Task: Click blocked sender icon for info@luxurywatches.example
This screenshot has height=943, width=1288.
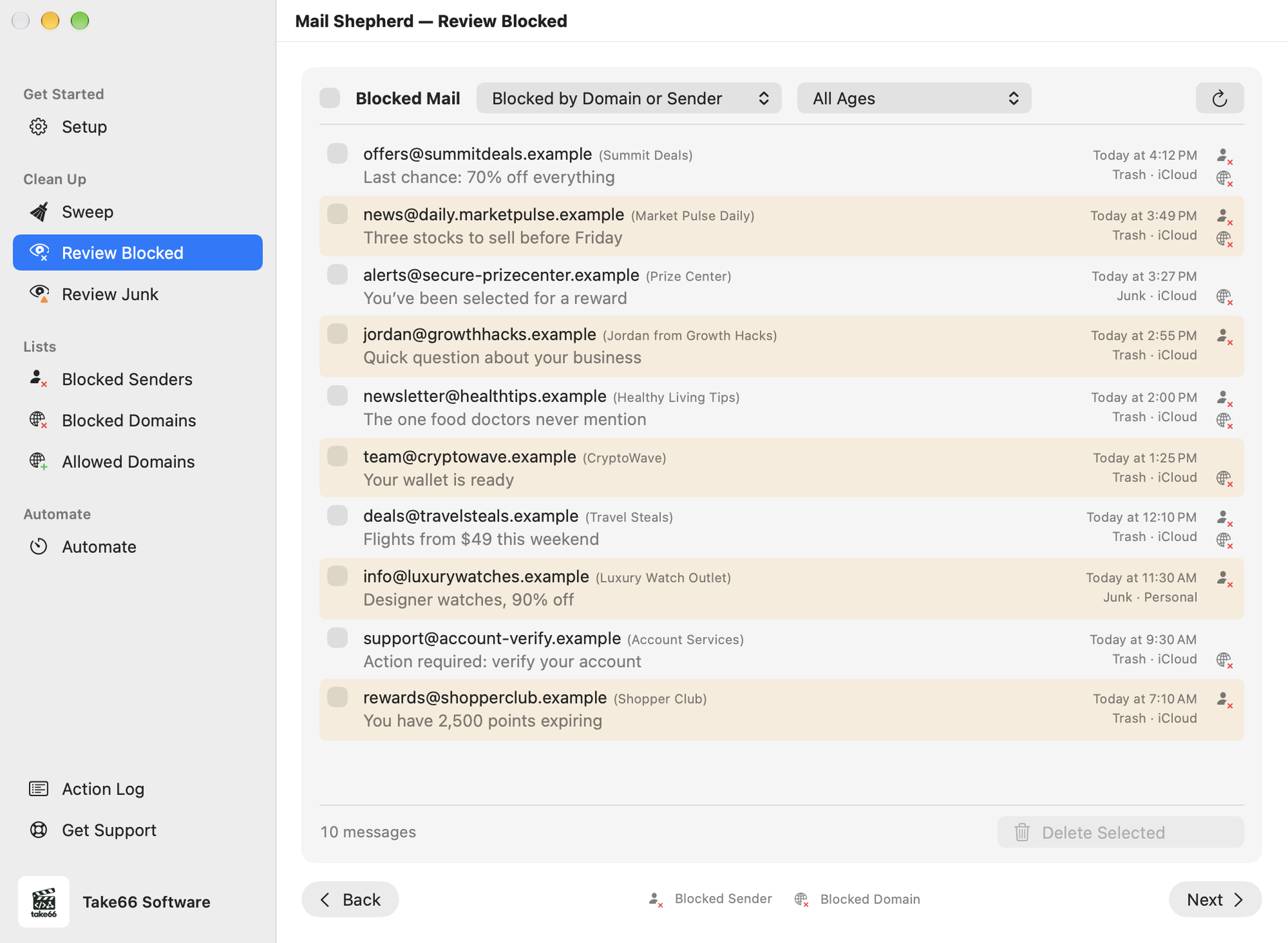Action: (1224, 579)
